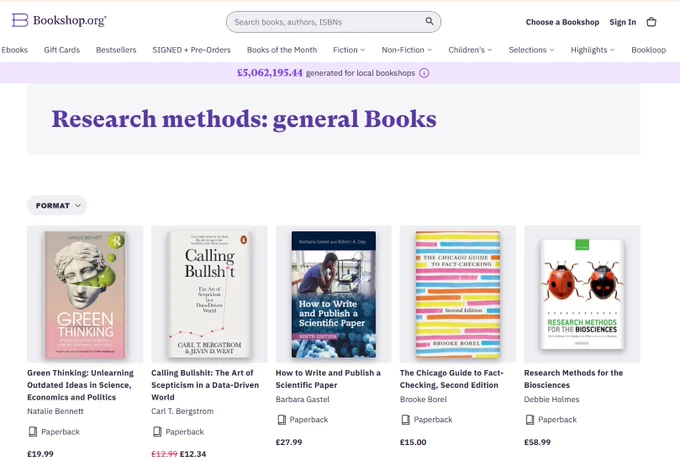The width and height of the screenshot is (680, 461).
Task: Click Paperback format icon under Green Thinking
Action: point(33,432)
